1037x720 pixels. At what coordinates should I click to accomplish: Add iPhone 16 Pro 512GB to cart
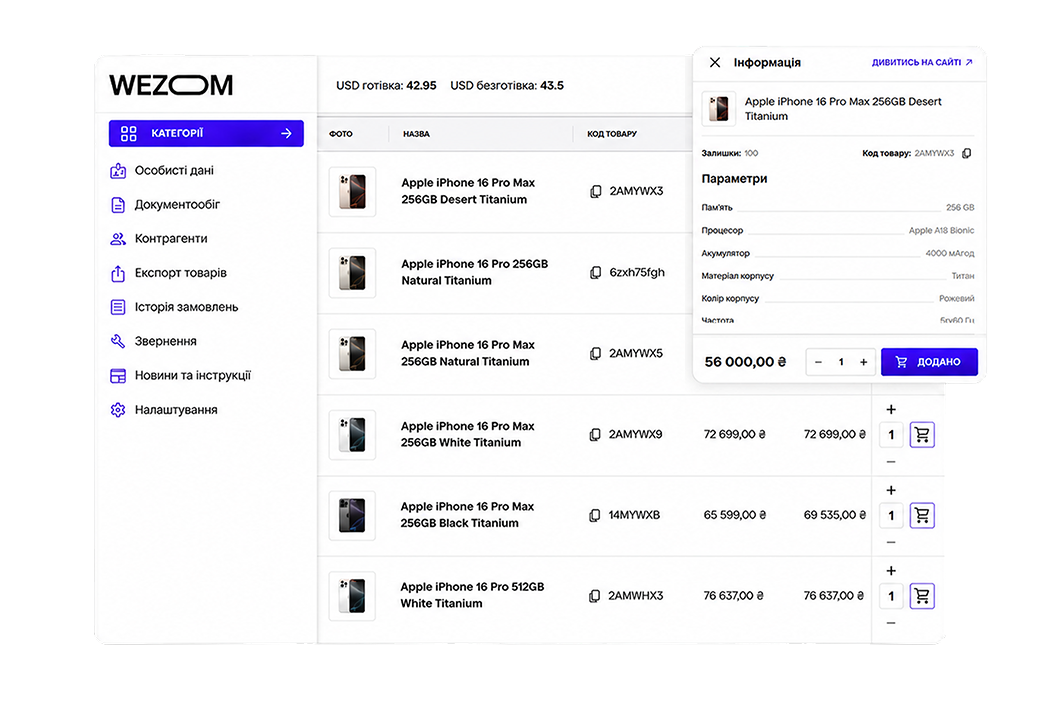(922, 596)
